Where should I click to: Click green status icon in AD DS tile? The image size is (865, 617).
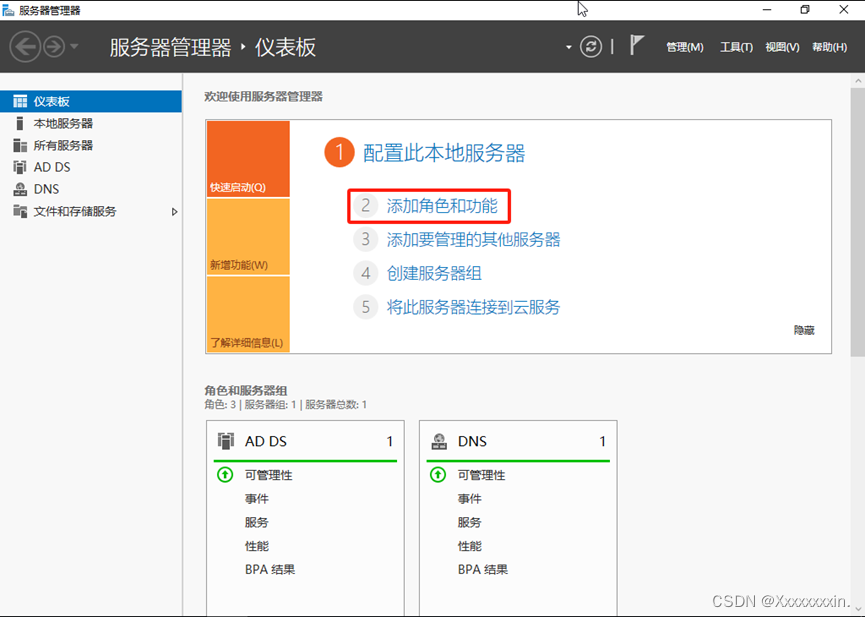click(225, 475)
